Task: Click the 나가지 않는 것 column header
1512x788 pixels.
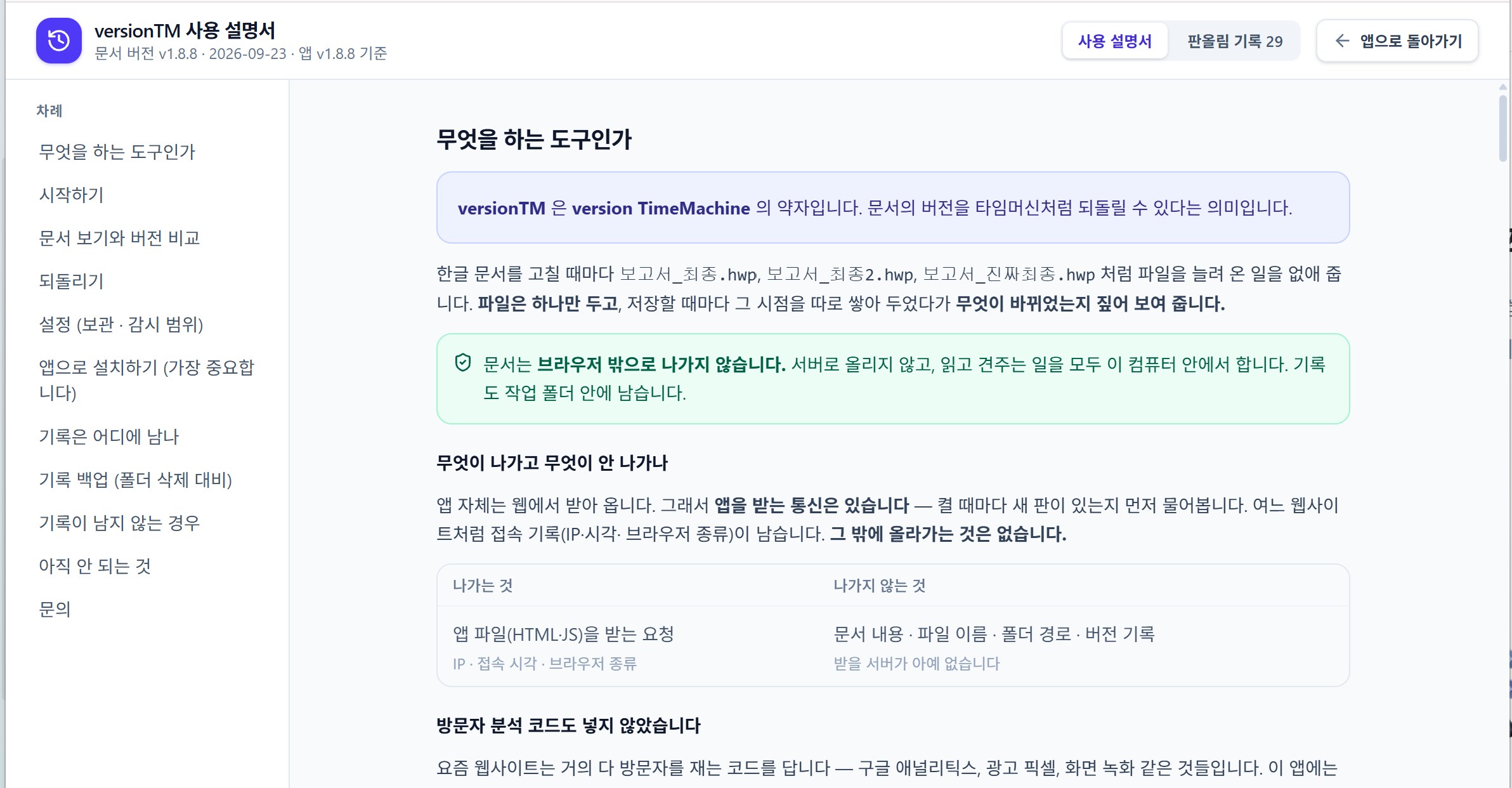Action: pyautogui.click(x=879, y=586)
